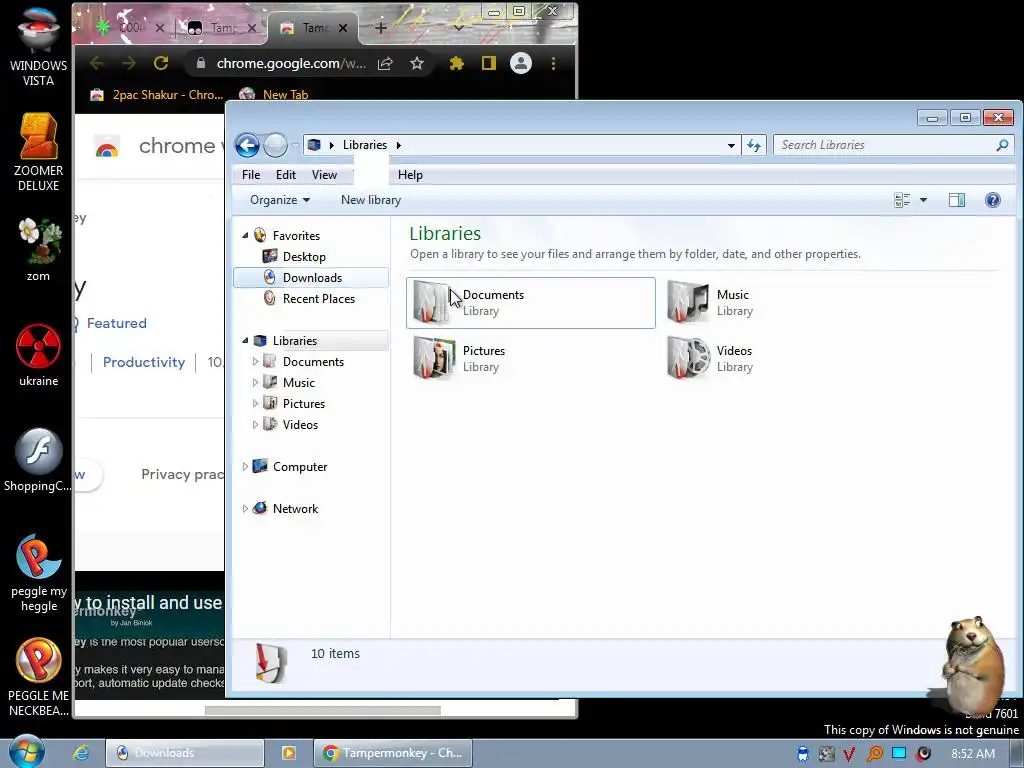Screen dimensions: 1024x768
Task: Click the search magnifier in Search Libraries
Action: point(1002,145)
